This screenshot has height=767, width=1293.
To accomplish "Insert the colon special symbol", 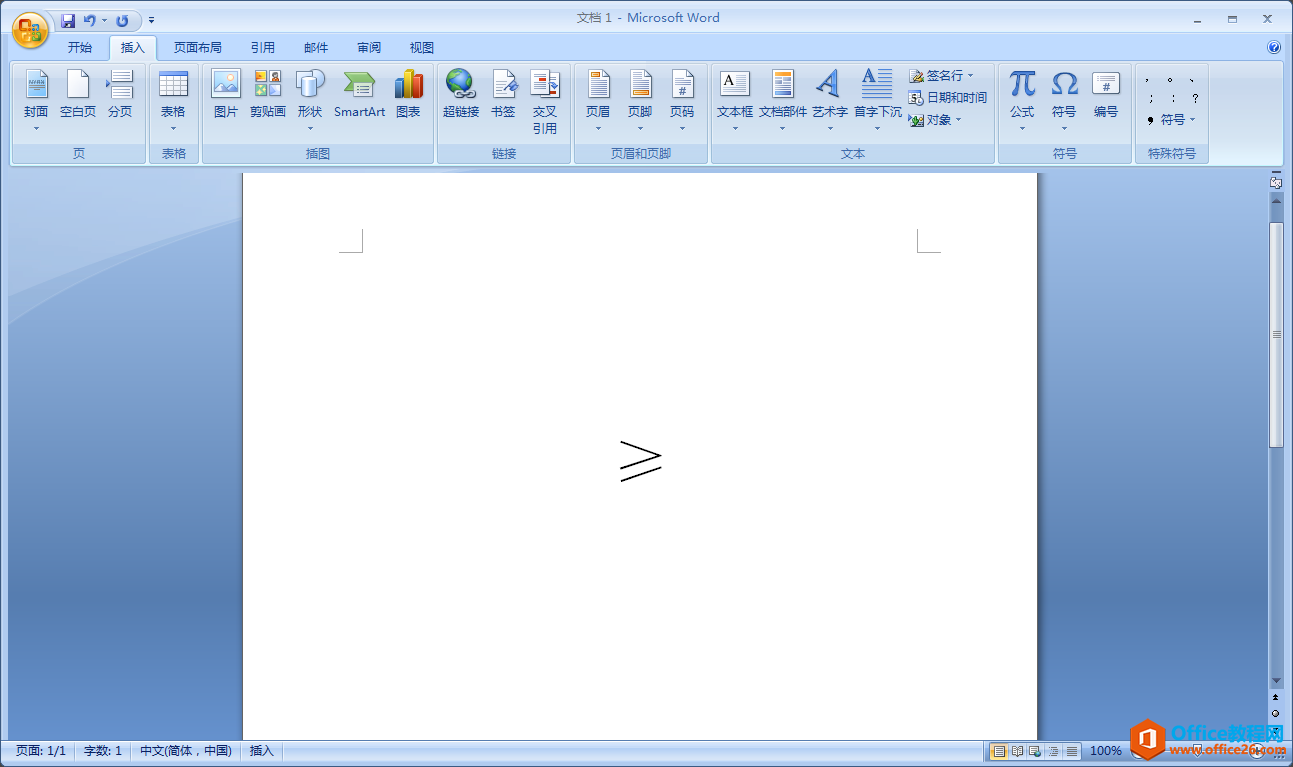I will pos(1173,99).
